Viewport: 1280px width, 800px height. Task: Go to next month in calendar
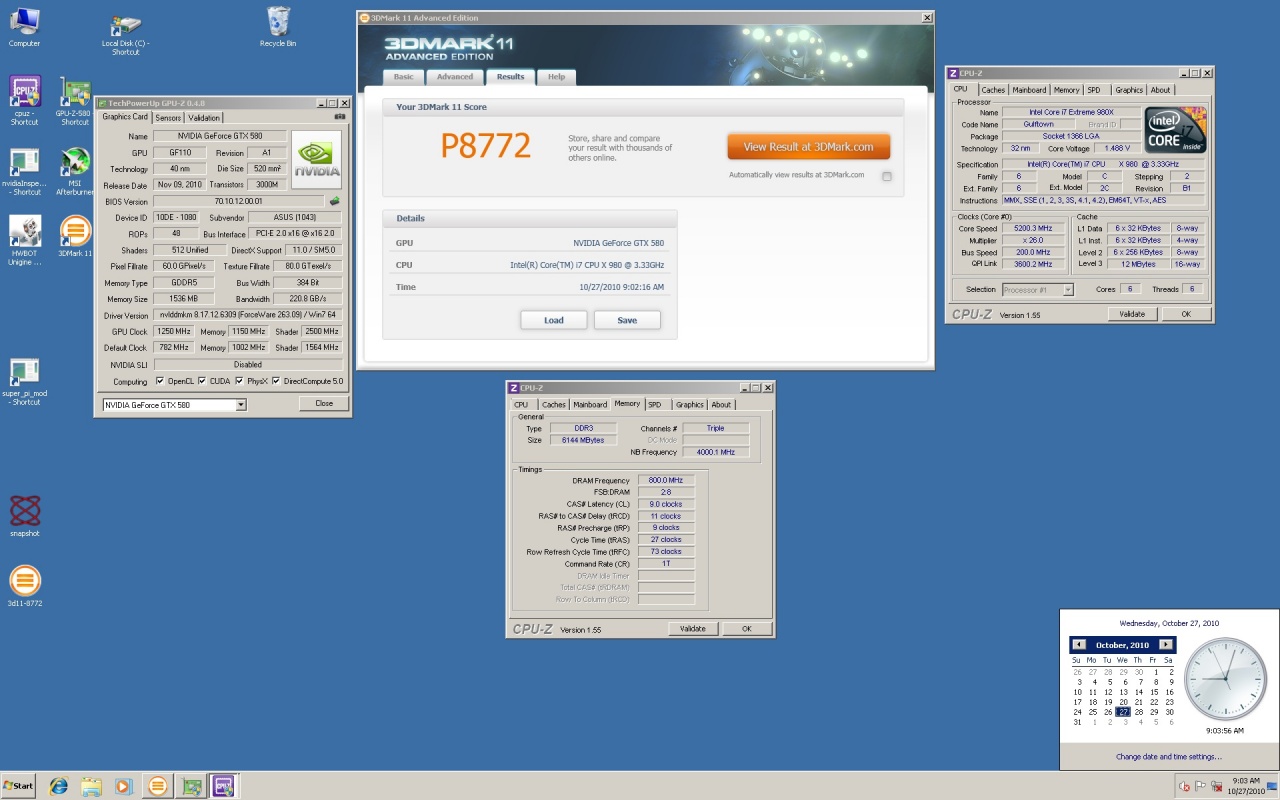point(1166,645)
